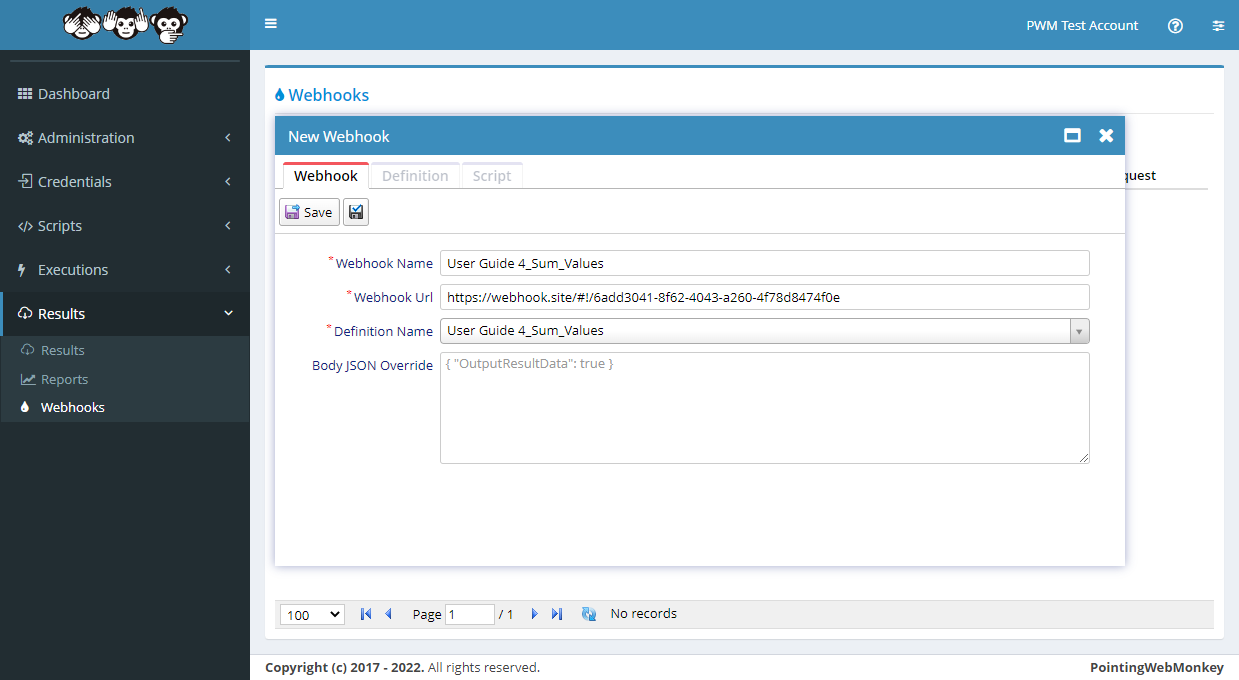Click the Save button
The width and height of the screenshot is (1239, 680).
pos(309,212)
